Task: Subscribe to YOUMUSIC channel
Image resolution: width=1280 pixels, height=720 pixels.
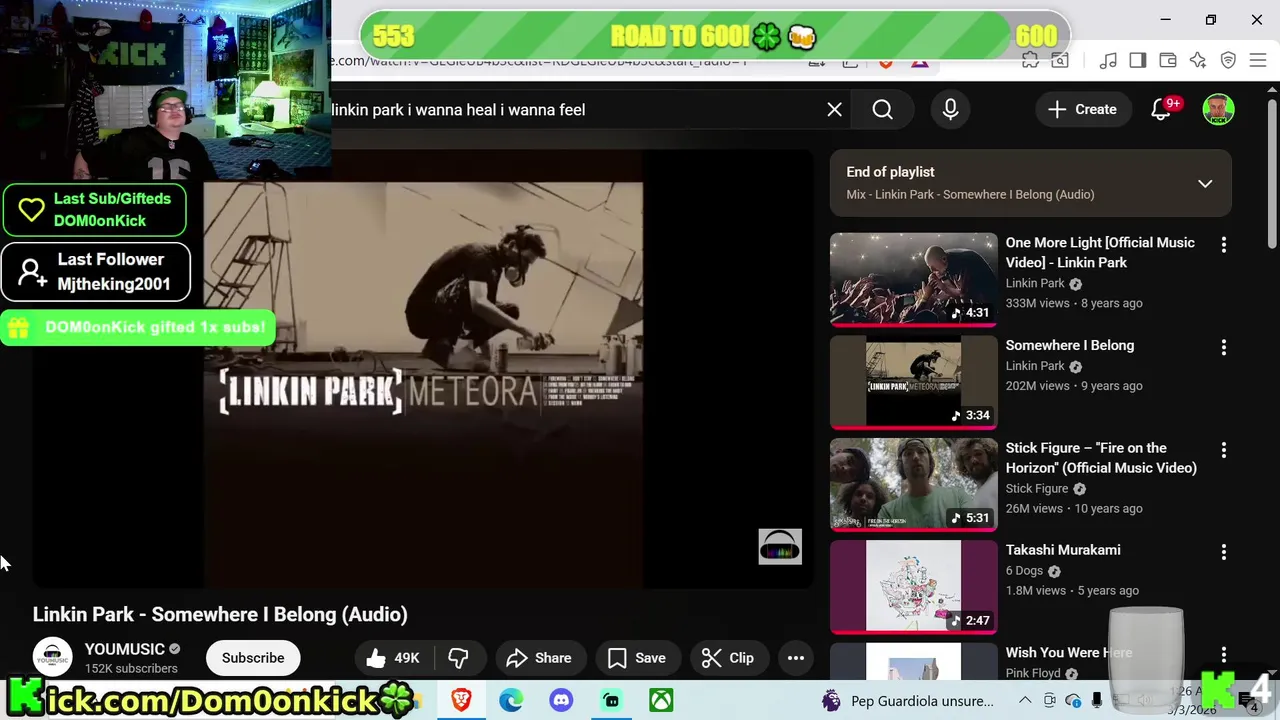Action: [x=253, y=658]
